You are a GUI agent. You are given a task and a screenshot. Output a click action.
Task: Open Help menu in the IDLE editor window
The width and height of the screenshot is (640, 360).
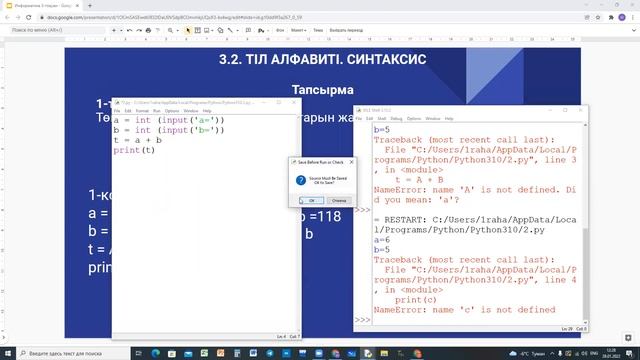pos(207,111)
